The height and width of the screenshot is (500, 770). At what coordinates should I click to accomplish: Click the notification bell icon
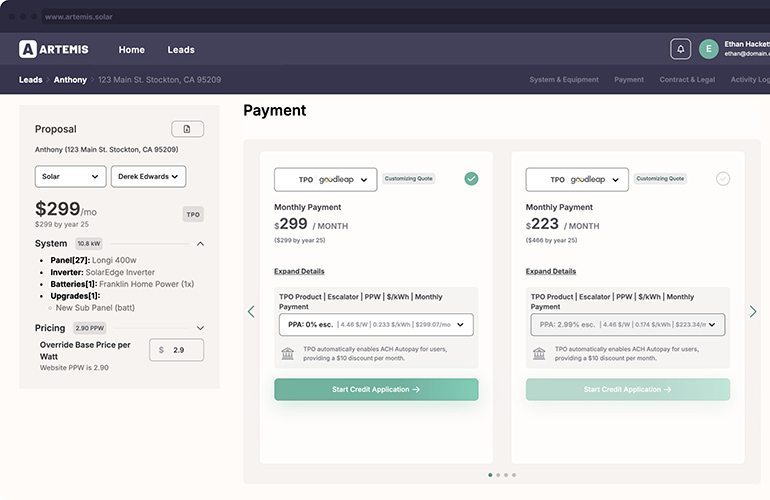click(x=681, y=49)
